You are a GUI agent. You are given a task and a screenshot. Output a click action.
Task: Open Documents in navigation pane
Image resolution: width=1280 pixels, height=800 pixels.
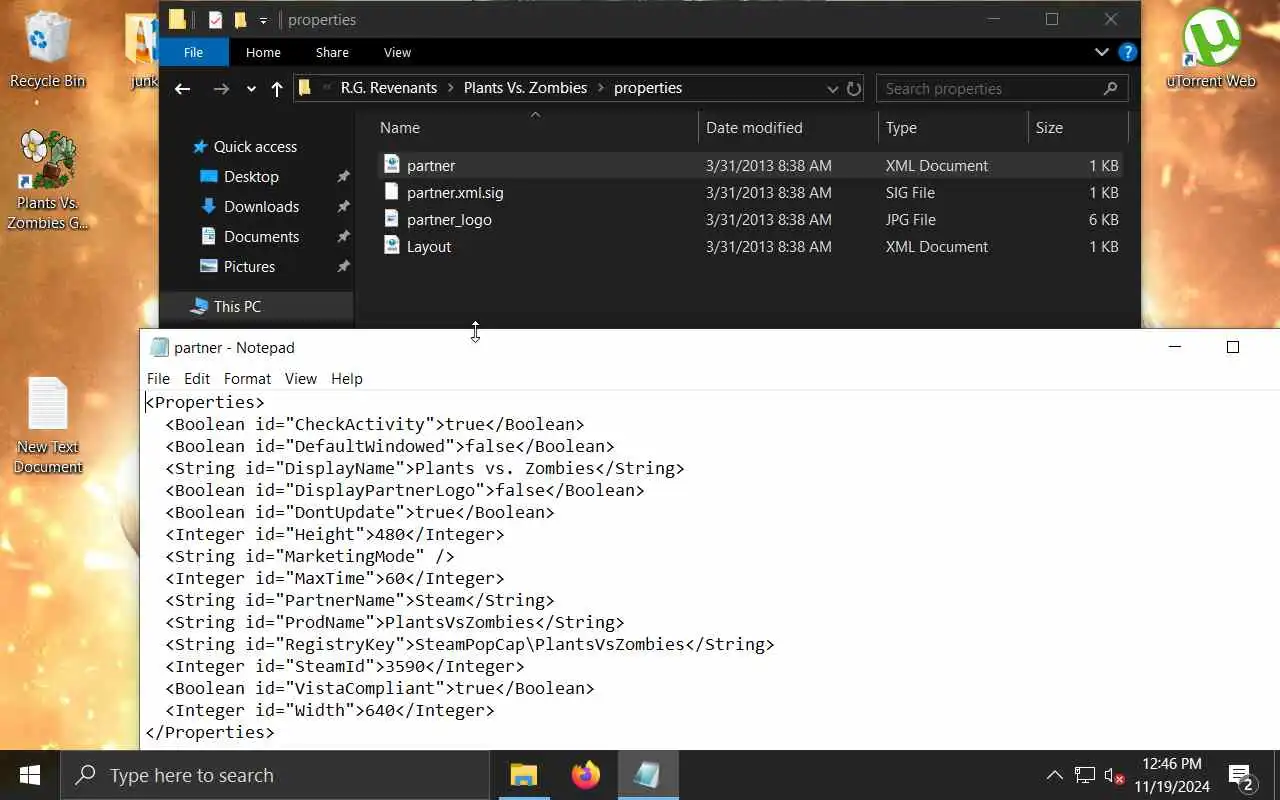(261, 236)
